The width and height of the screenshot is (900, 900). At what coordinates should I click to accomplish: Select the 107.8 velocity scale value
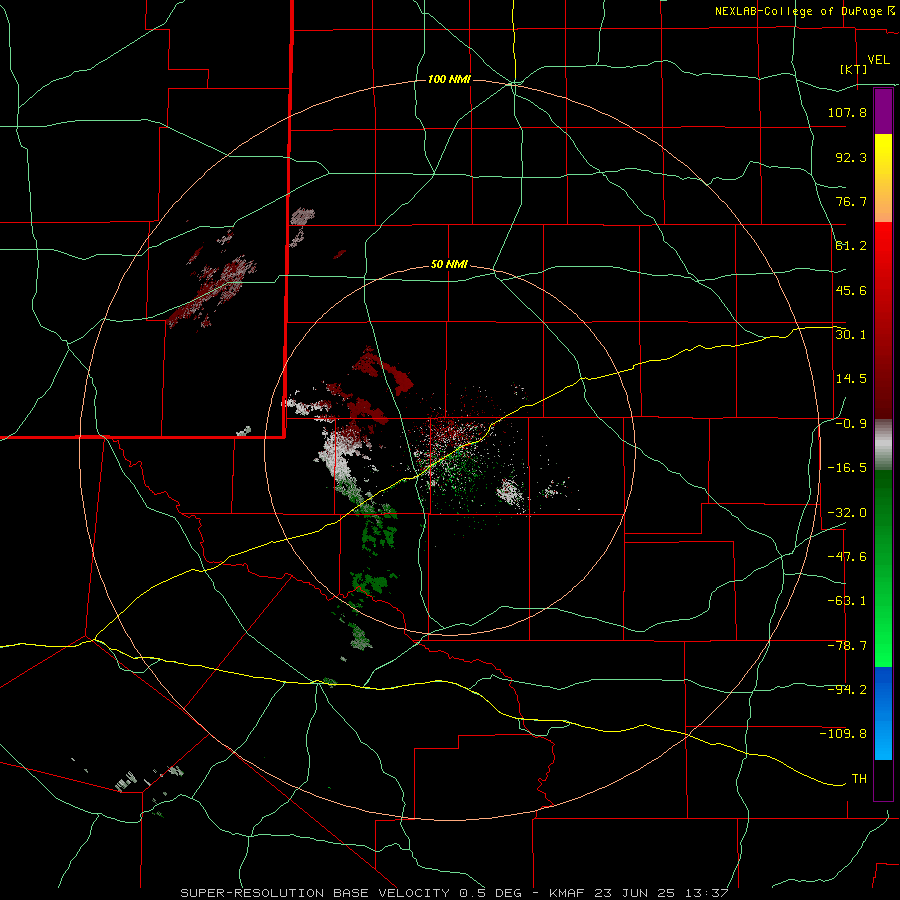[847, 112]
